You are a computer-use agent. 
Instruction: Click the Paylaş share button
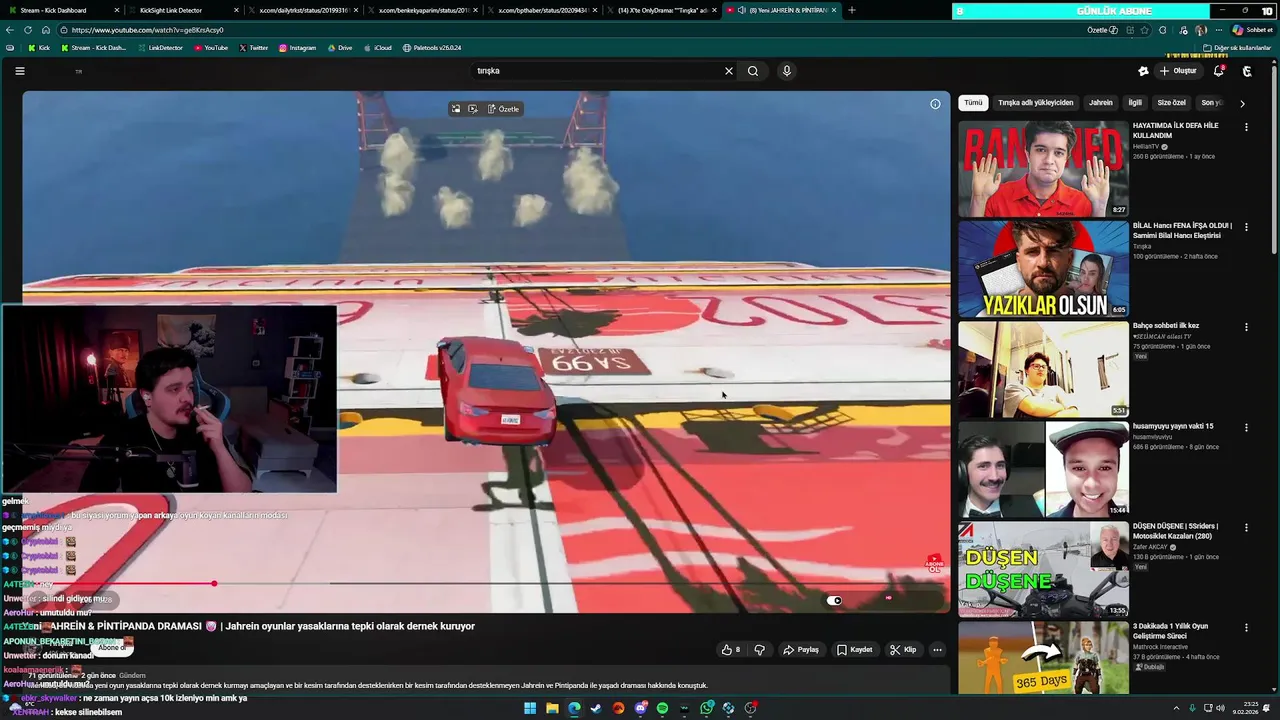pos(801,649)
